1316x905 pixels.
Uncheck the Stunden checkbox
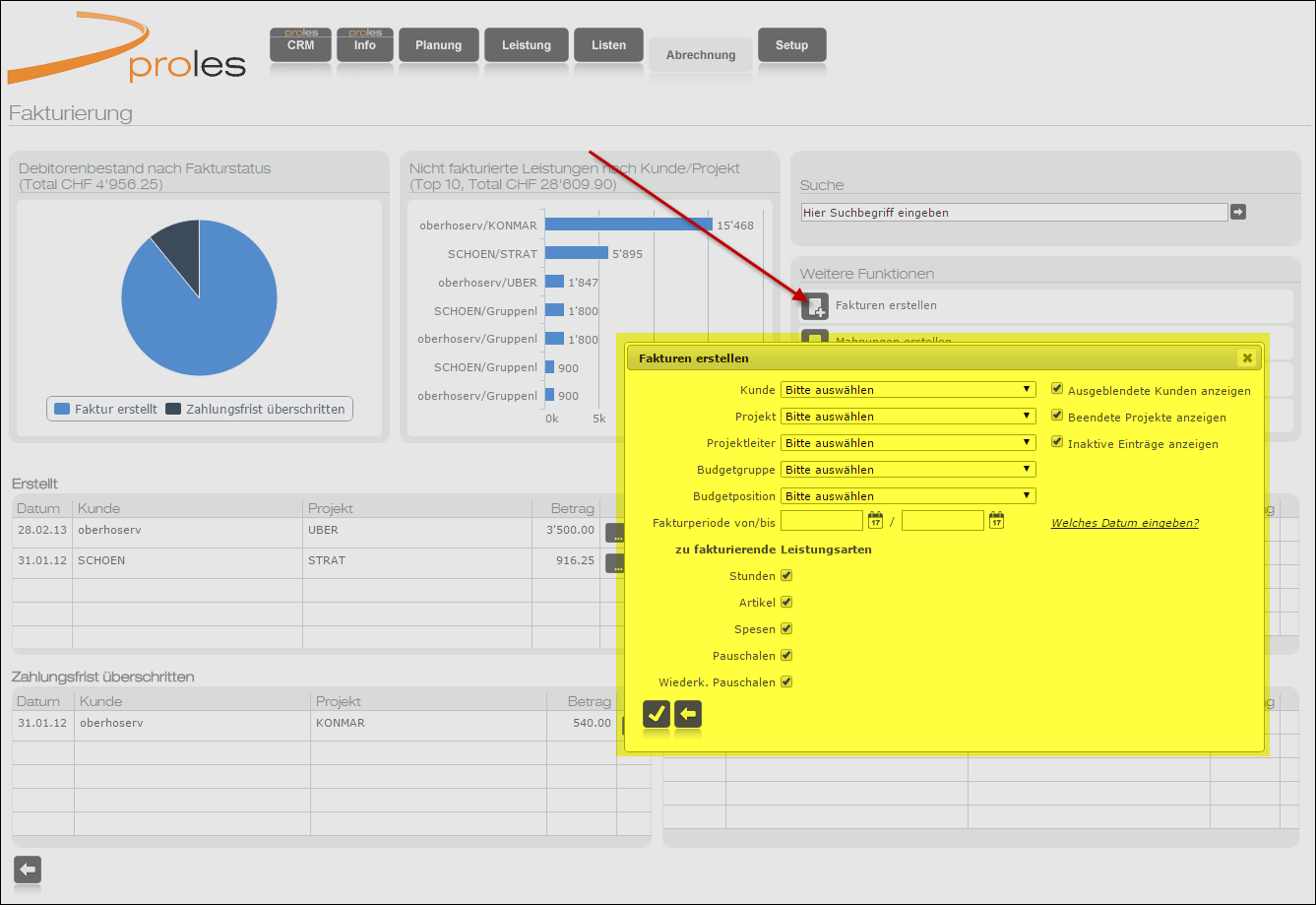tap(786, 576)
